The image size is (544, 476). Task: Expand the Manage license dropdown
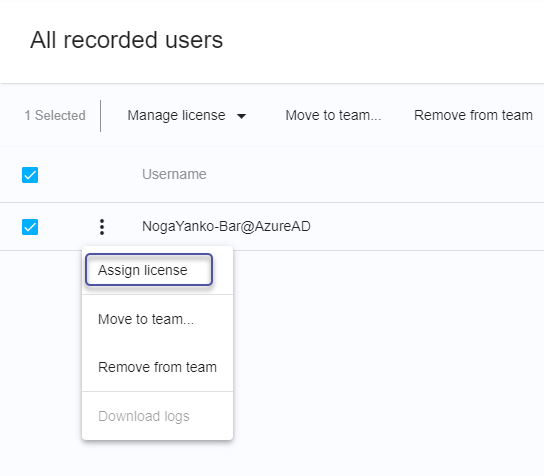[x=187, y=116]
